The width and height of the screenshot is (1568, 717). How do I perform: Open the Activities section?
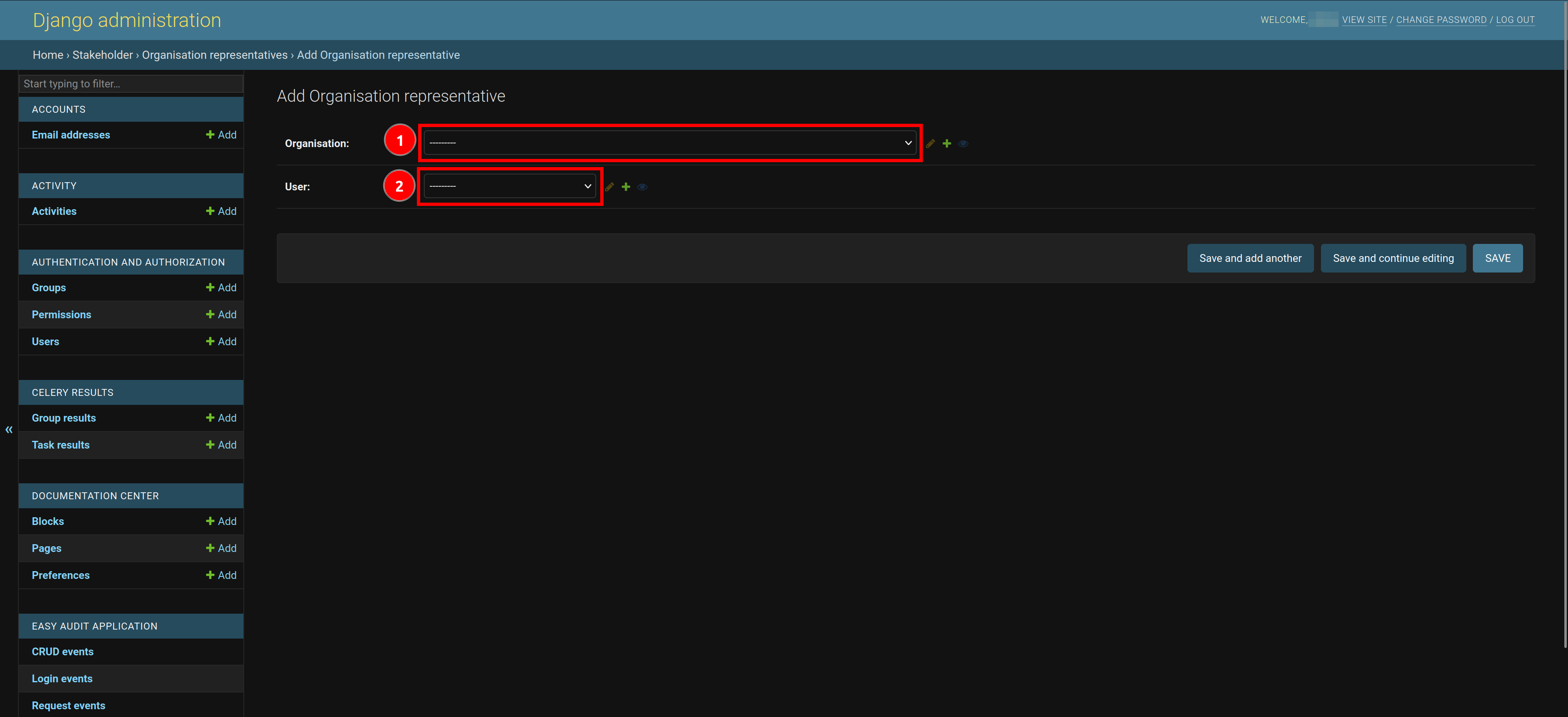(x=54, y=211)
